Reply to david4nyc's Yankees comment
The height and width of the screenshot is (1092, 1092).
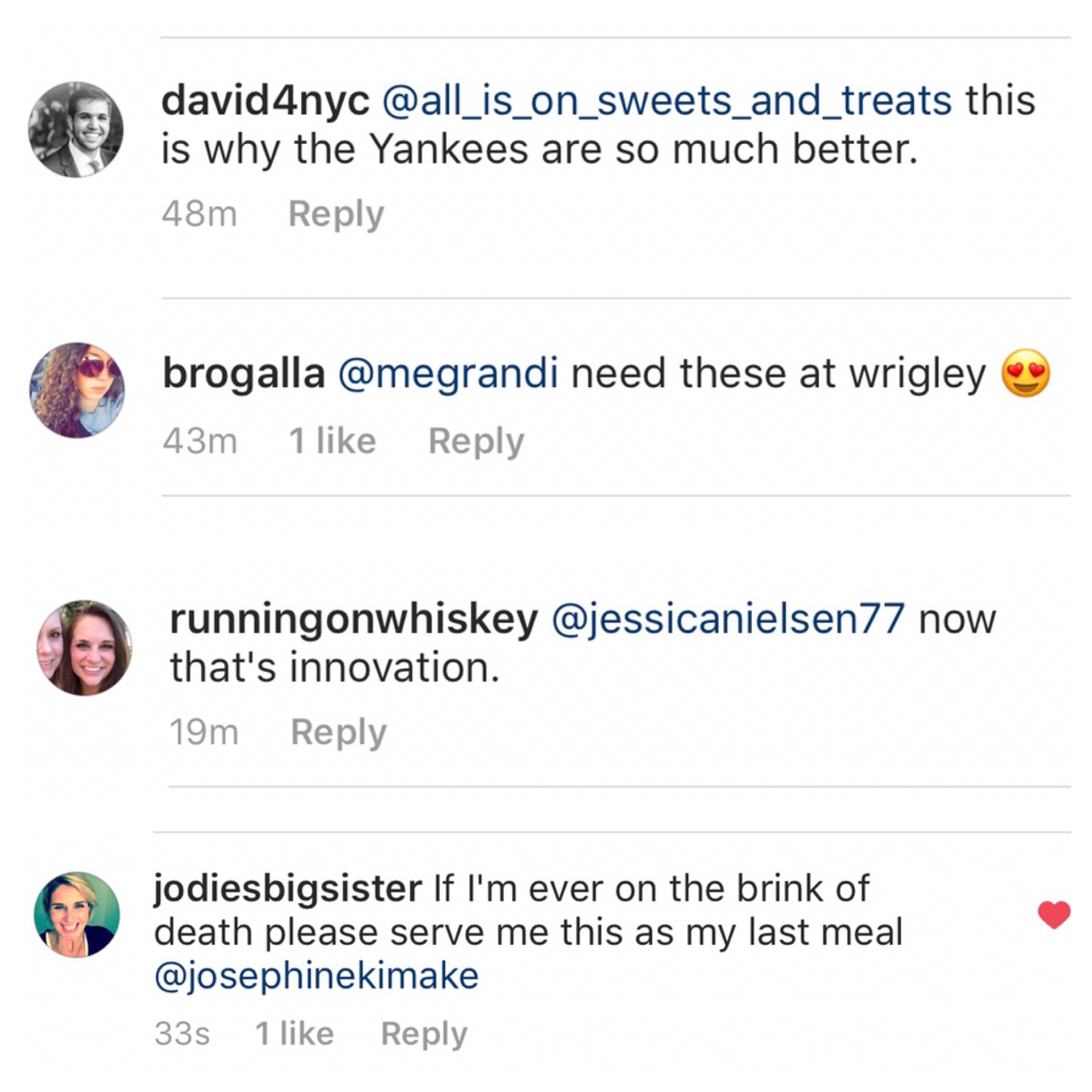[x=336, y=214]
